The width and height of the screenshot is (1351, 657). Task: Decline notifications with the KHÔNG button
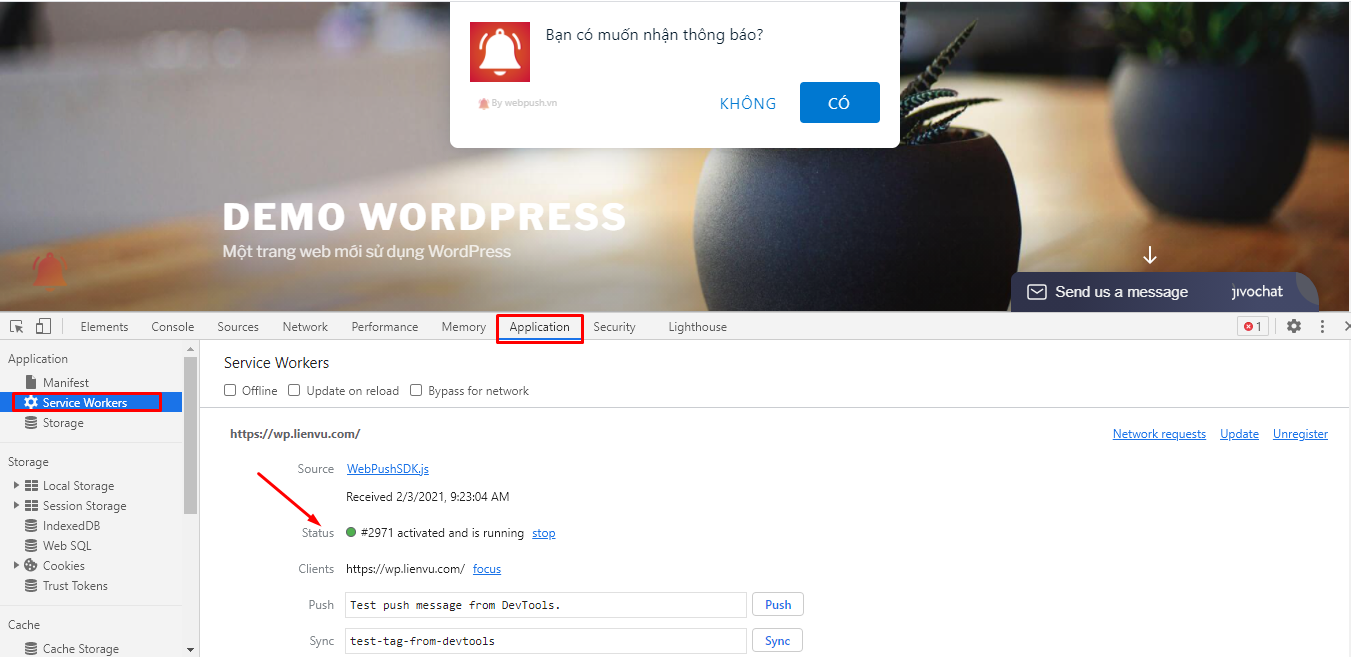(x=748, y=103)
